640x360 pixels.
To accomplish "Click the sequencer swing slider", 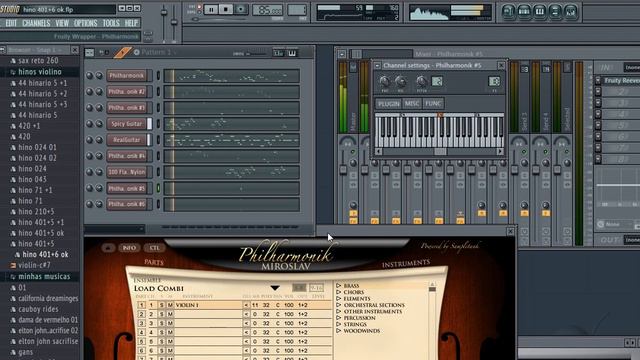I will click(255, 53).
